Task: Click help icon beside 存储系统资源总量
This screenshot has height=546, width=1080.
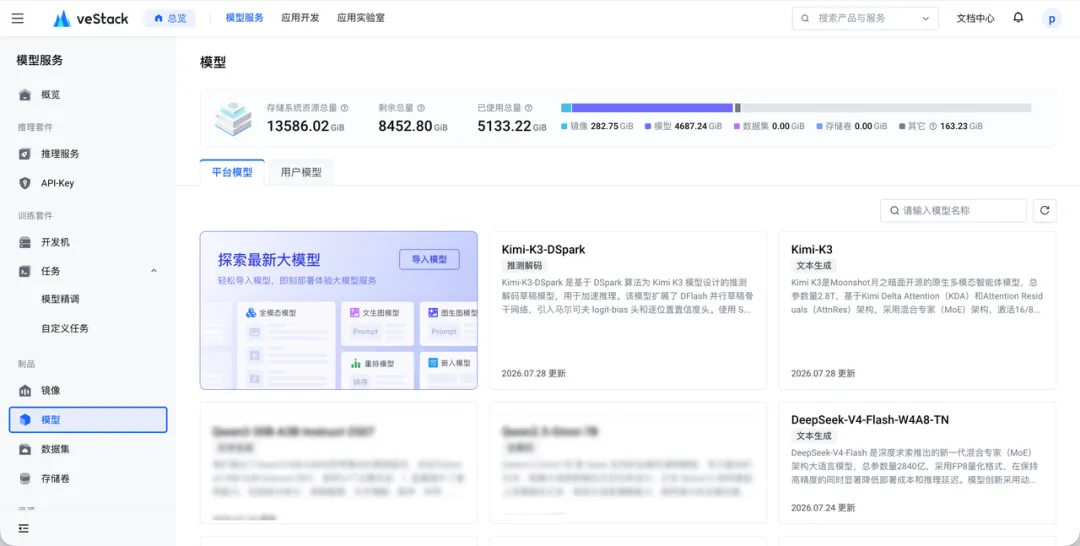Action: tap(344, 108)
